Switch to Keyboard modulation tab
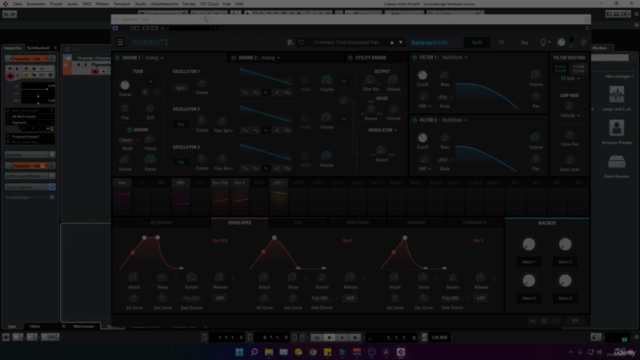Viewport: 640px width, 360px height. (x=161, y=223)
